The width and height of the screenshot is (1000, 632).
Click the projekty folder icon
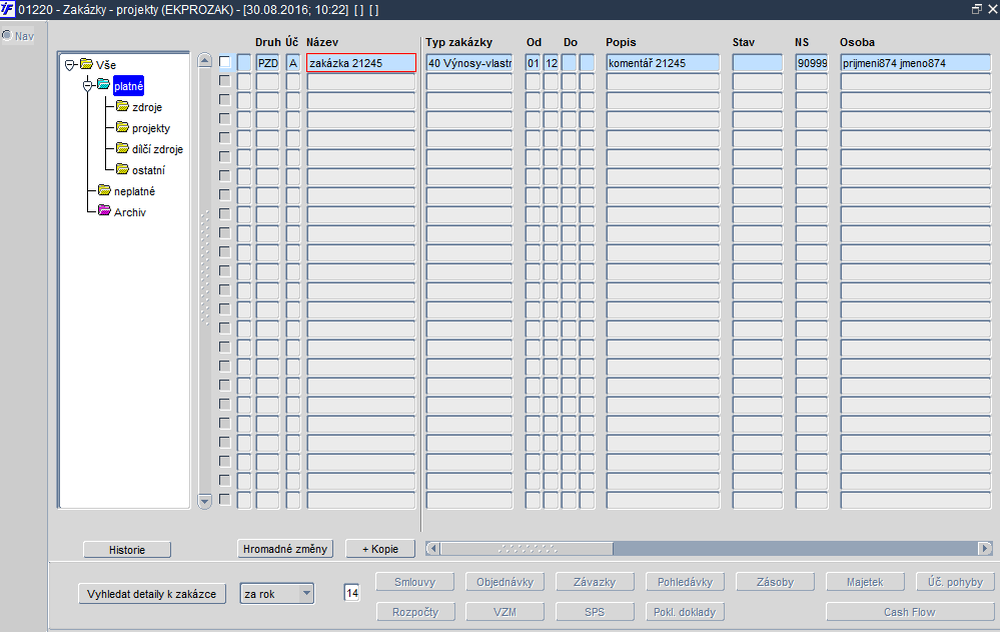[122, 127]
